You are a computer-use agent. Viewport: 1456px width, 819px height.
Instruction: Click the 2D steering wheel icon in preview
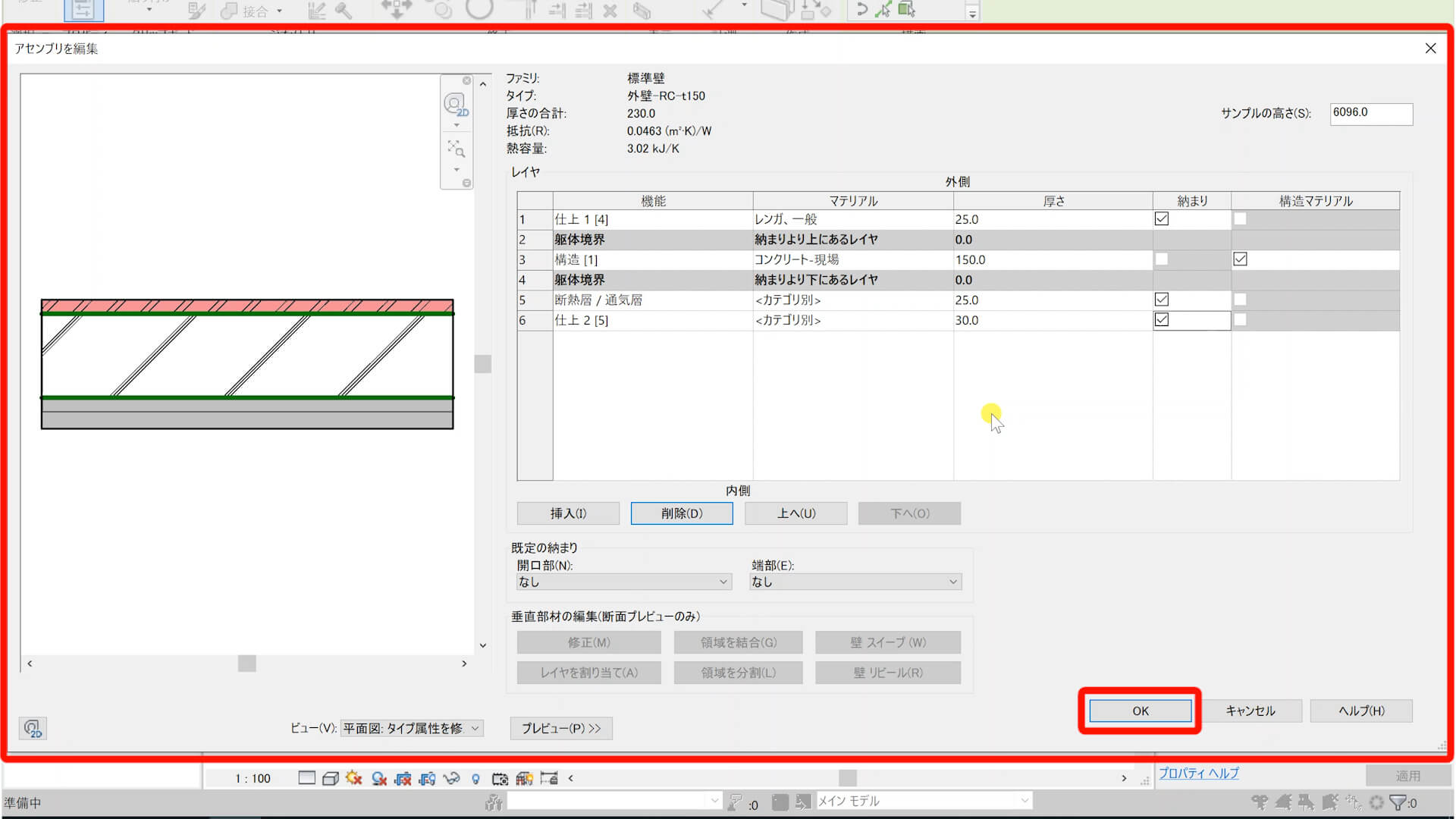click(455, 104)
